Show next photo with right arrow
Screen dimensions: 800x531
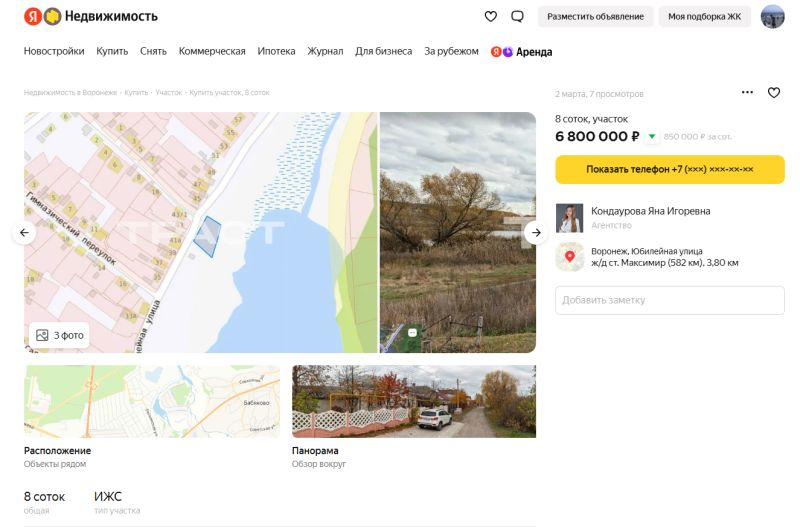535,233
